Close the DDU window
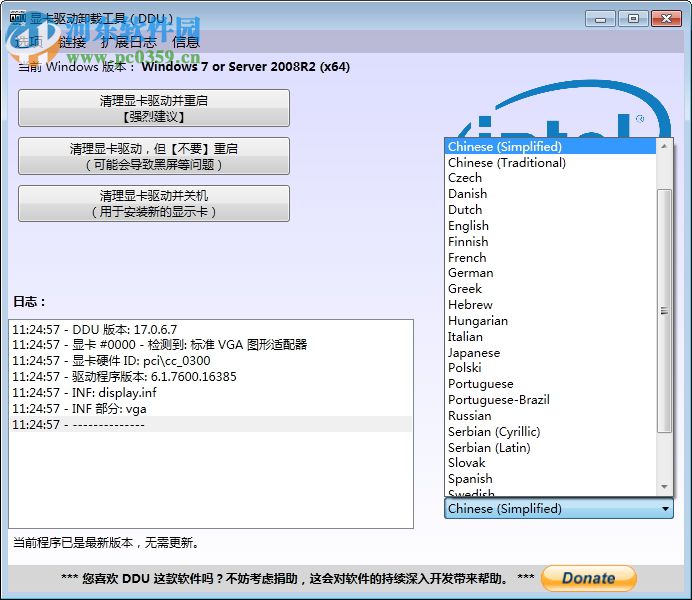Screen dimensions: 692x600 pyautogui.click(x=666, y=19)
